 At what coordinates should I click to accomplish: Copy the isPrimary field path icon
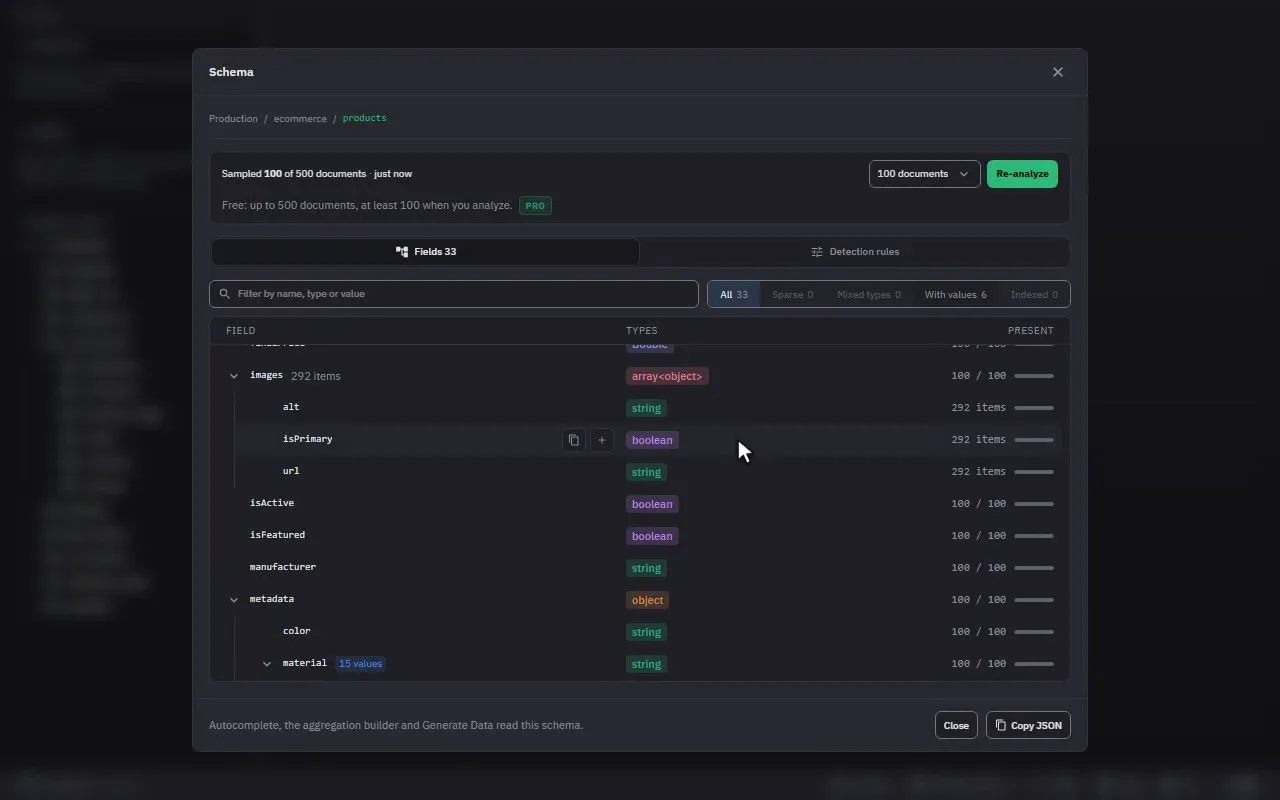click(574, 440)
